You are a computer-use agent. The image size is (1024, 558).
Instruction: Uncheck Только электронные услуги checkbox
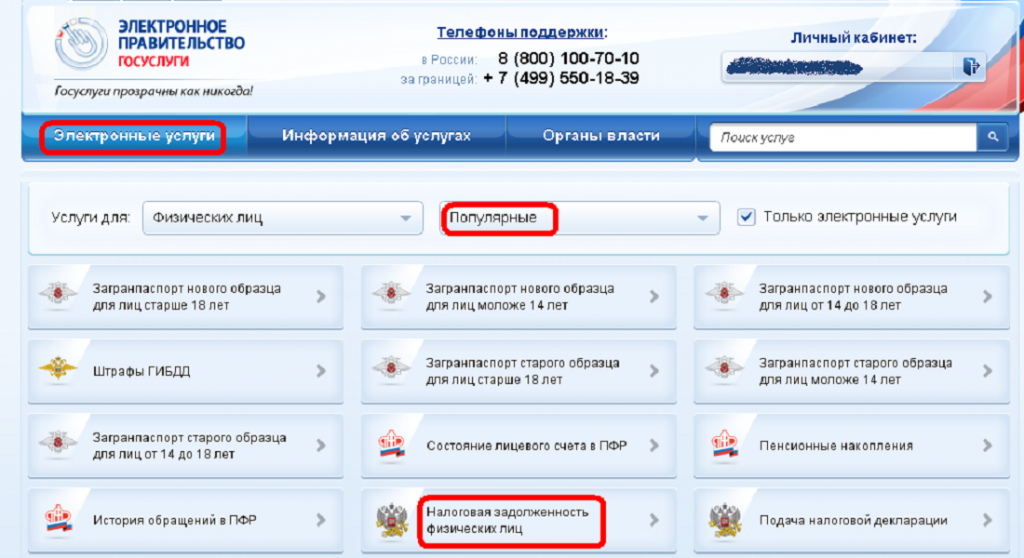(746, 217)
